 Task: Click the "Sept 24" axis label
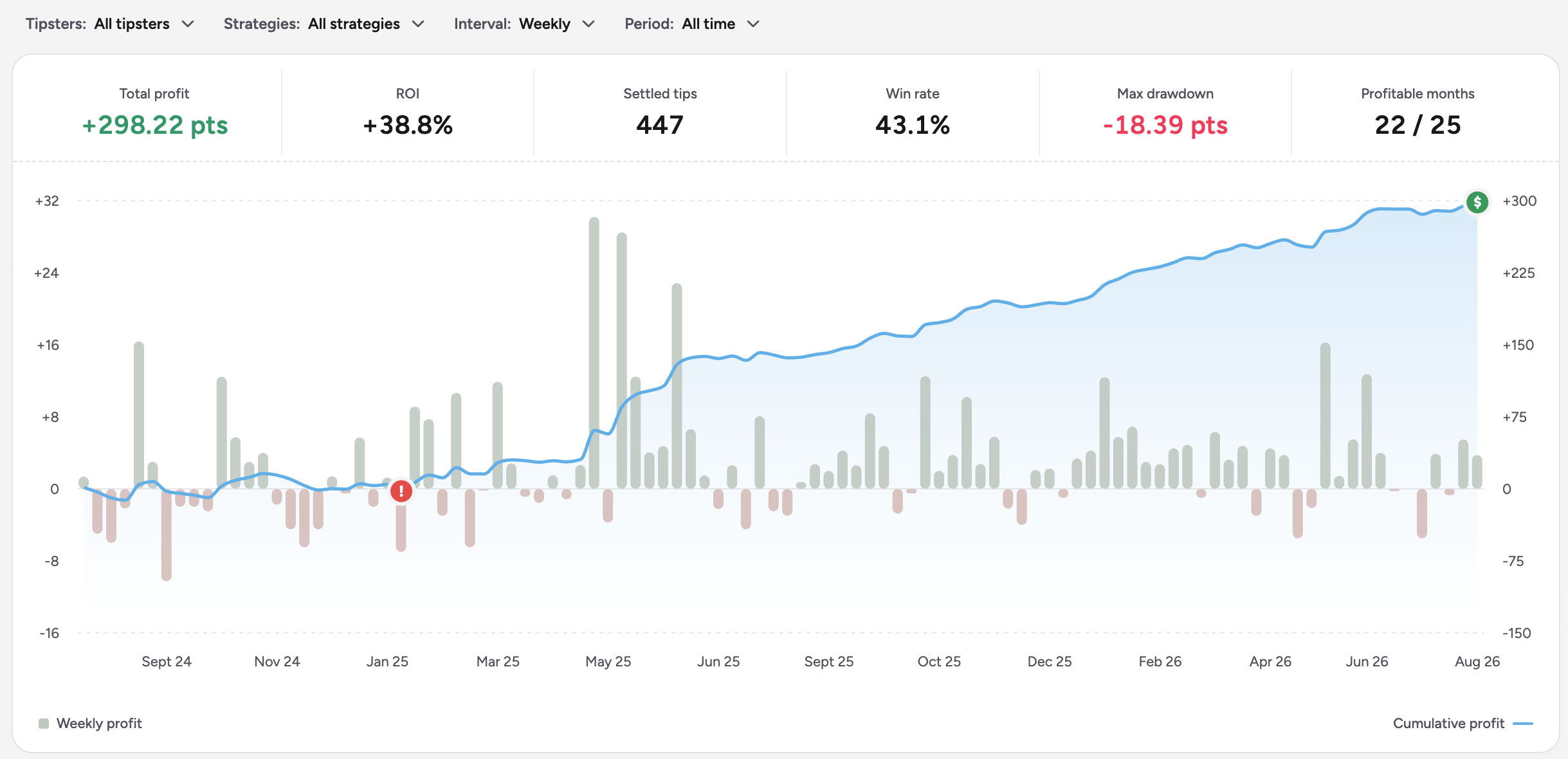click(x=167, y=661)
